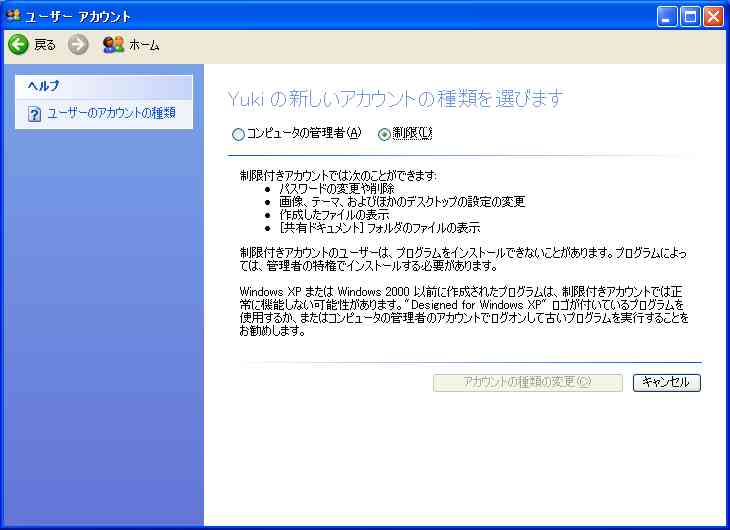The image size is (730, 530).
Task: Click bullet [共有ドキュメント] フォルダのファイルの表示
Action: coord(380,228)
